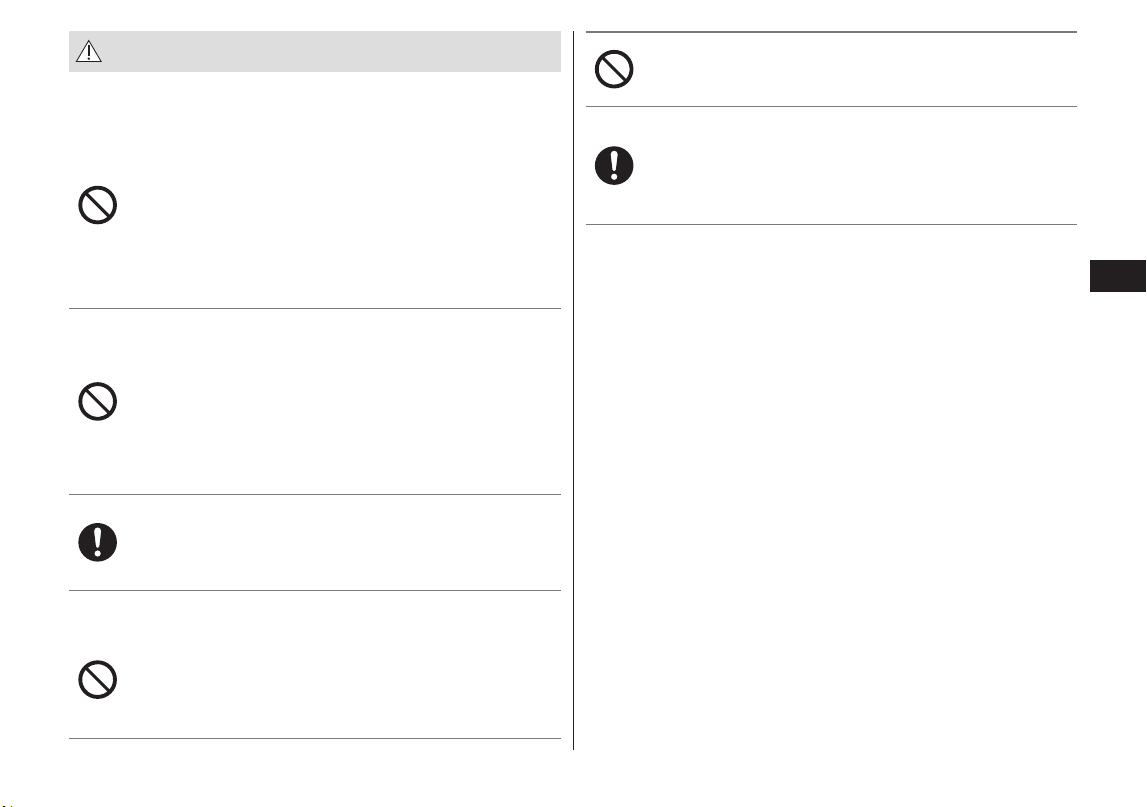Click the vertical divider between the two columns
This screenshot has width=1147, height=807.
click(574, 390)
